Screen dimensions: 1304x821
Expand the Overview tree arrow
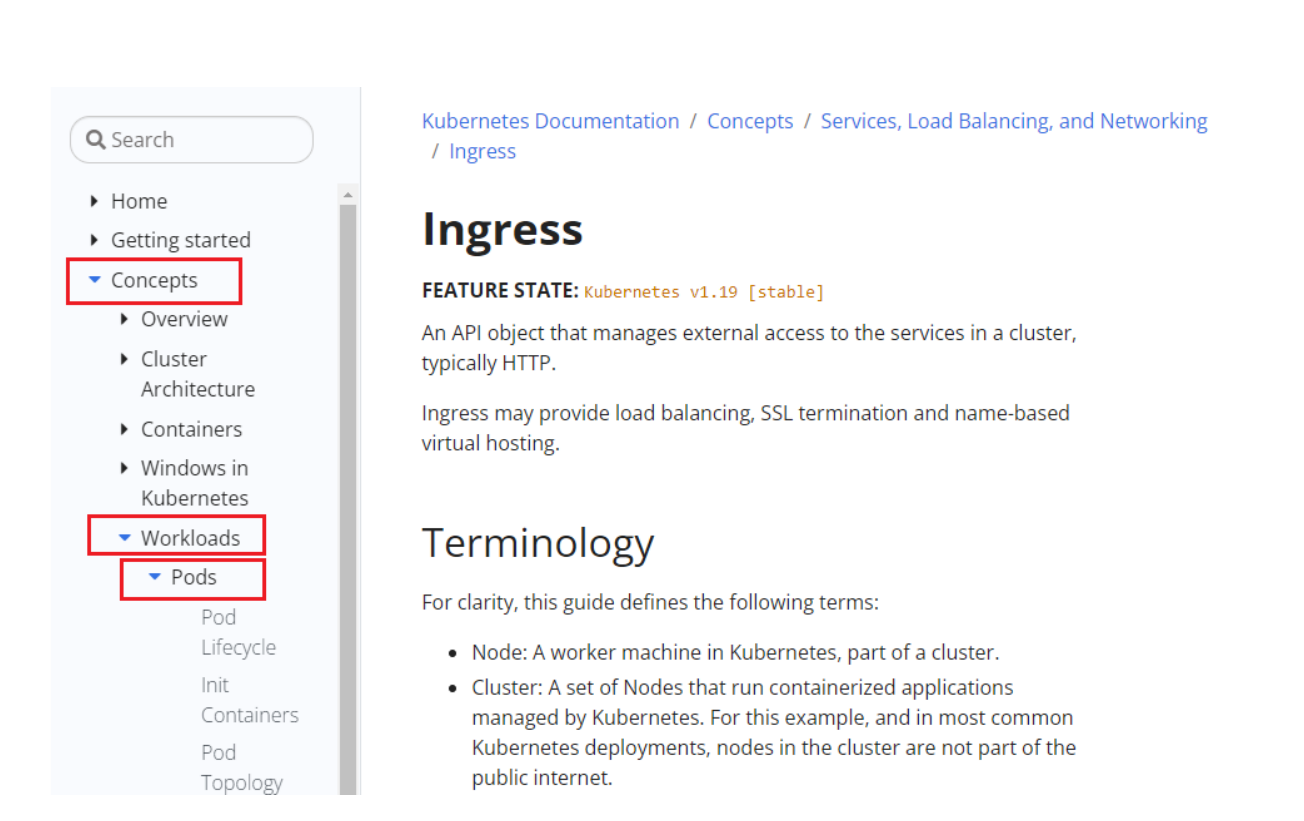pos(124,319)
